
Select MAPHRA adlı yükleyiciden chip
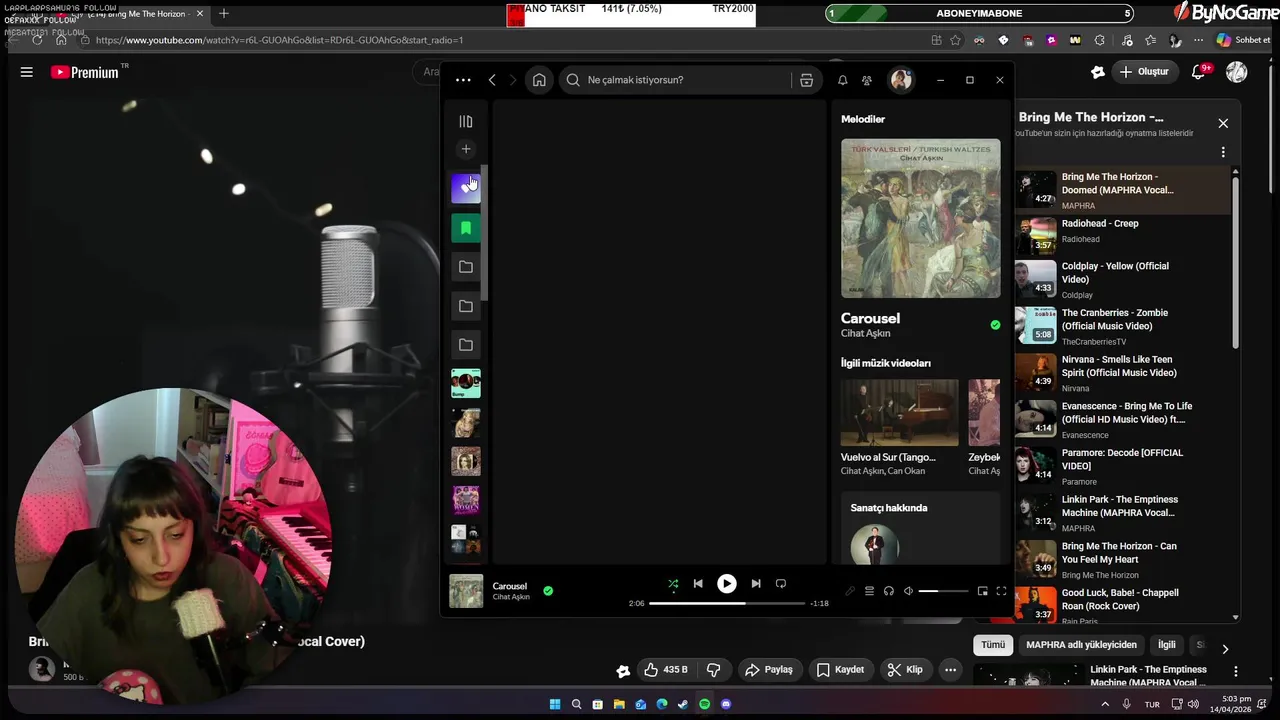tap(1081, 645)
